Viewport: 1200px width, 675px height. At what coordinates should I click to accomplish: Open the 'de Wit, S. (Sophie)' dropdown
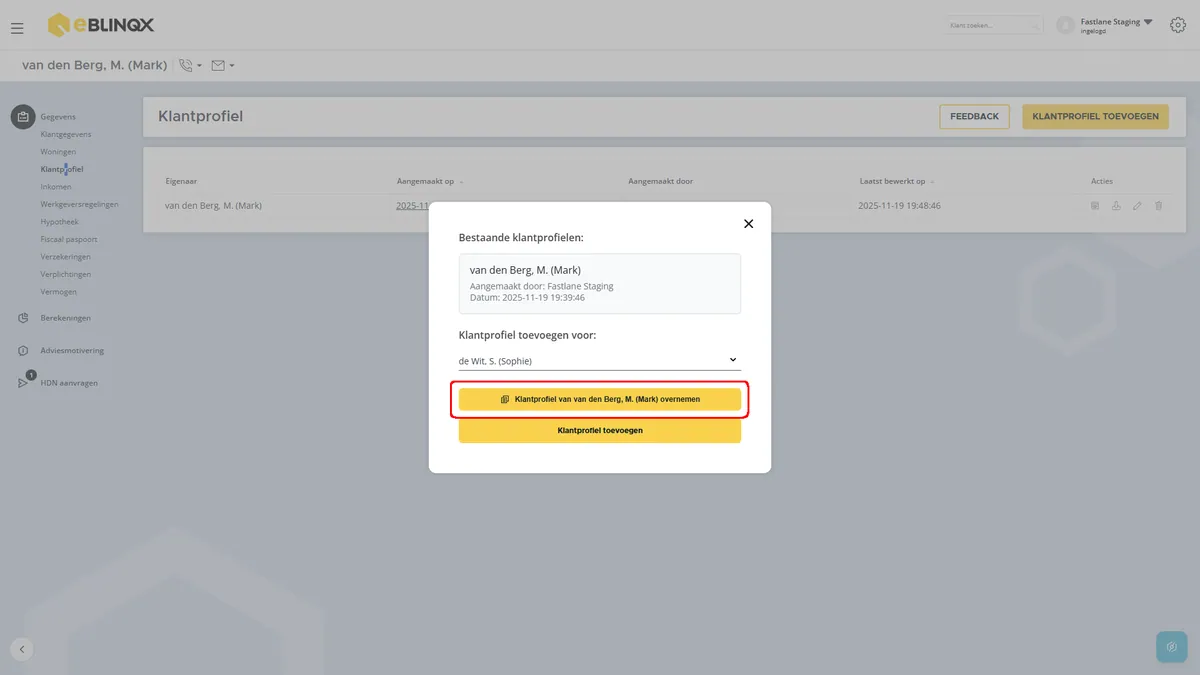point(599,360)
